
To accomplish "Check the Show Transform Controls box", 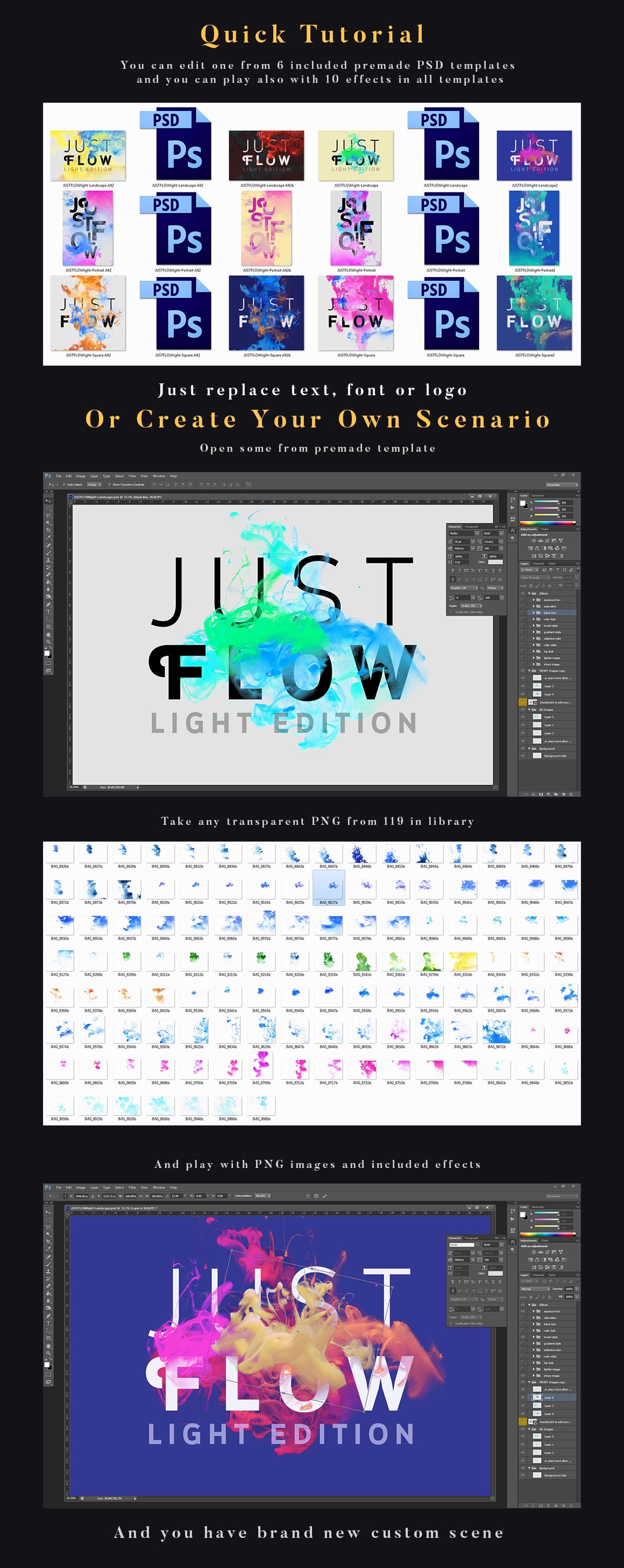I will (x=110, y=484).
